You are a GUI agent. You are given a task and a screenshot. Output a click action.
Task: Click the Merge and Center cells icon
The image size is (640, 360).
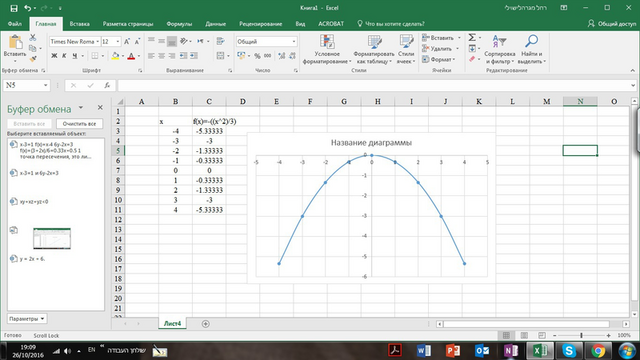pyautogui.click(x=220, y=56)
